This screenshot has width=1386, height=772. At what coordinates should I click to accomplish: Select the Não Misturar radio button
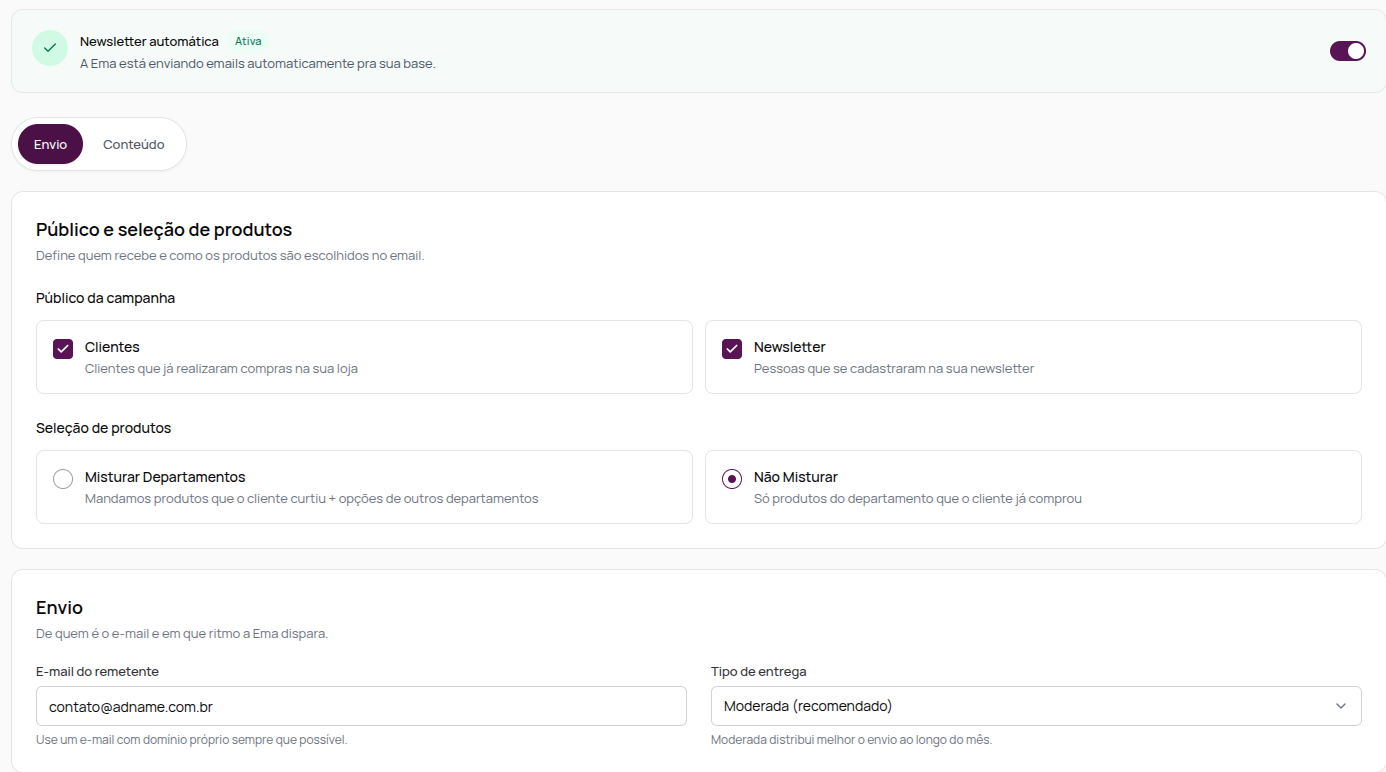[x=732, y=478]
